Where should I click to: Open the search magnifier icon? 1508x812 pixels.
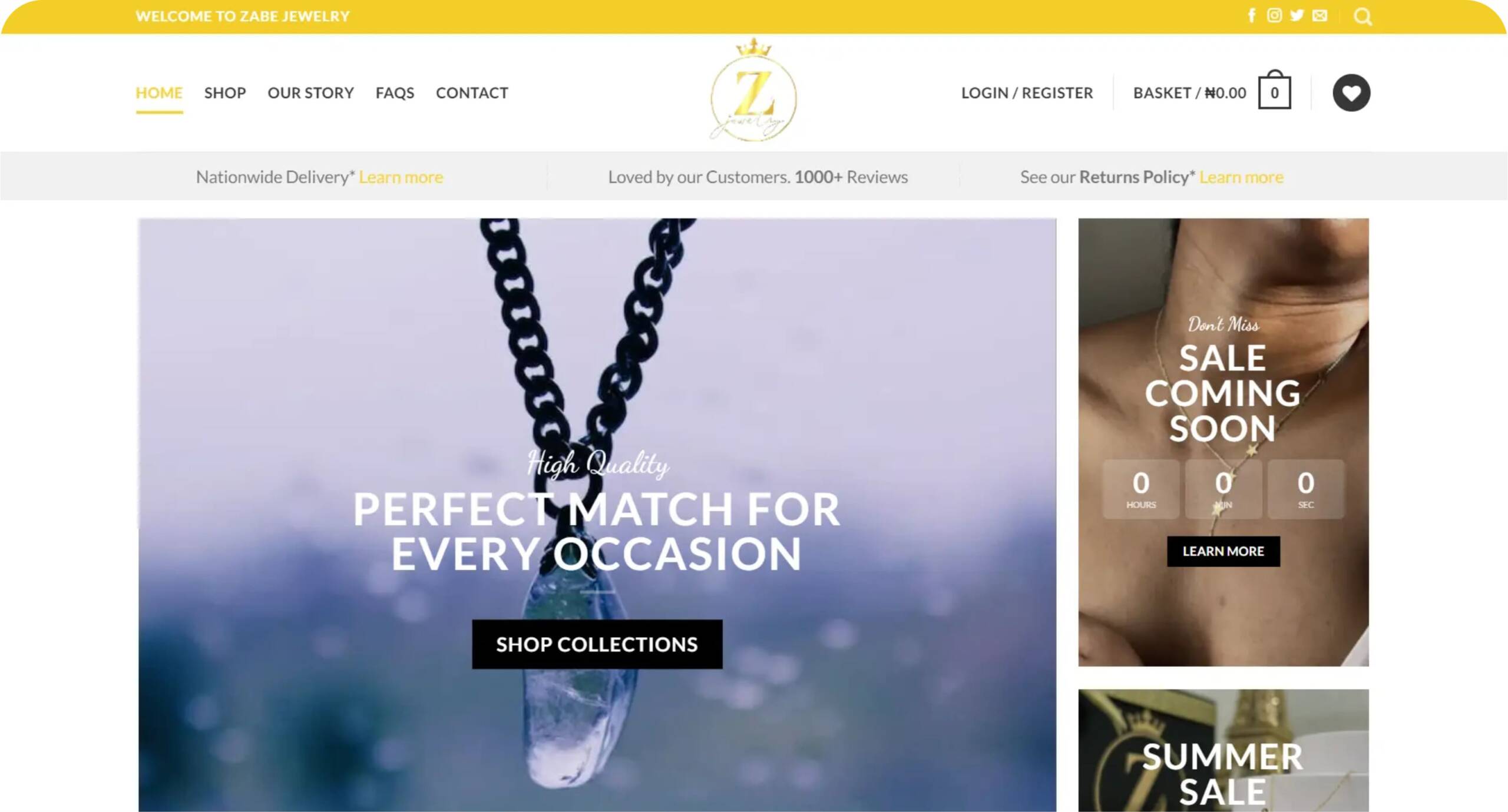point(1363,16)
